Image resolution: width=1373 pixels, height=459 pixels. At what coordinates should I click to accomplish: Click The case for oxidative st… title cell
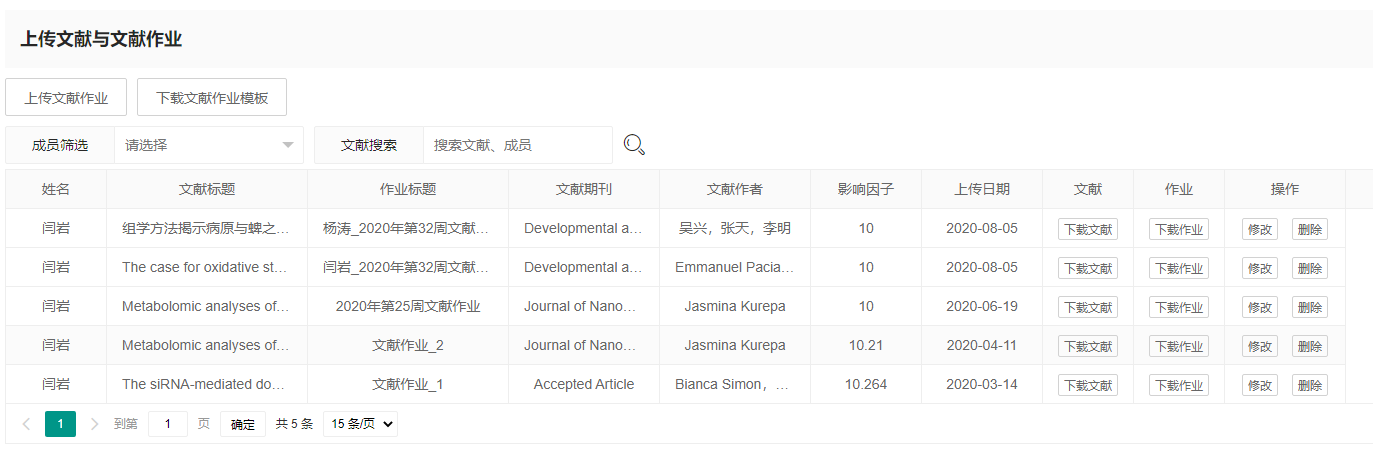(x=207, y=267)
